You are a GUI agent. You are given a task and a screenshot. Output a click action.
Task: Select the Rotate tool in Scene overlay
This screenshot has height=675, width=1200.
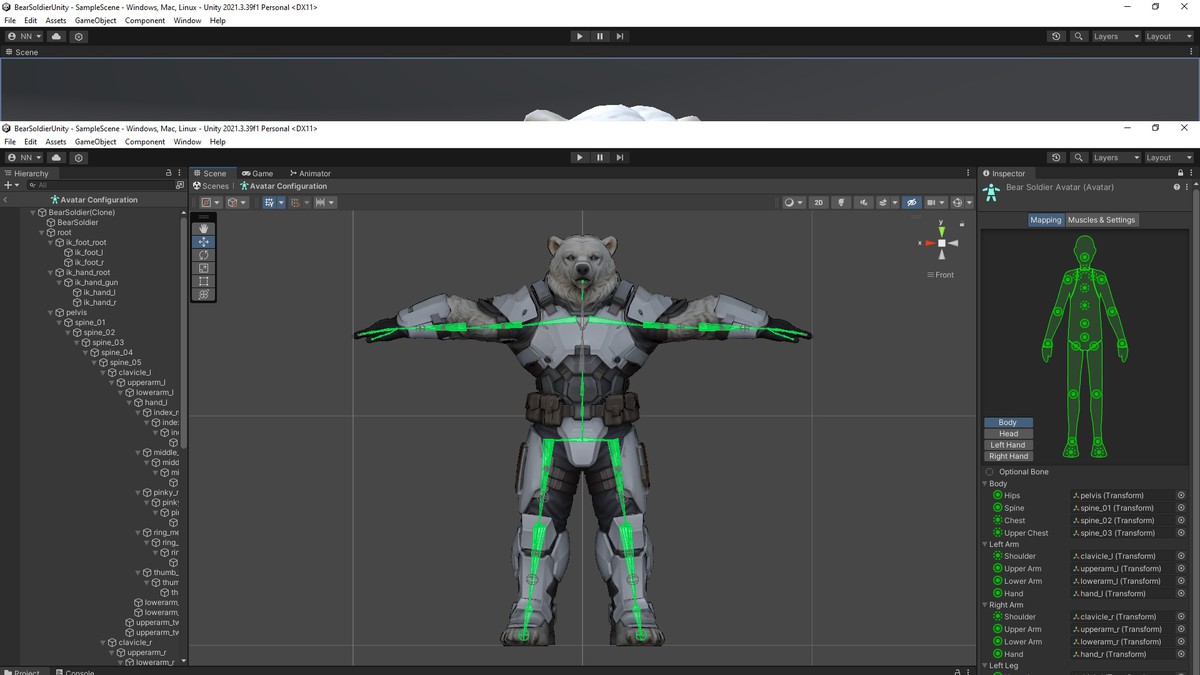(x=204, y=255)
